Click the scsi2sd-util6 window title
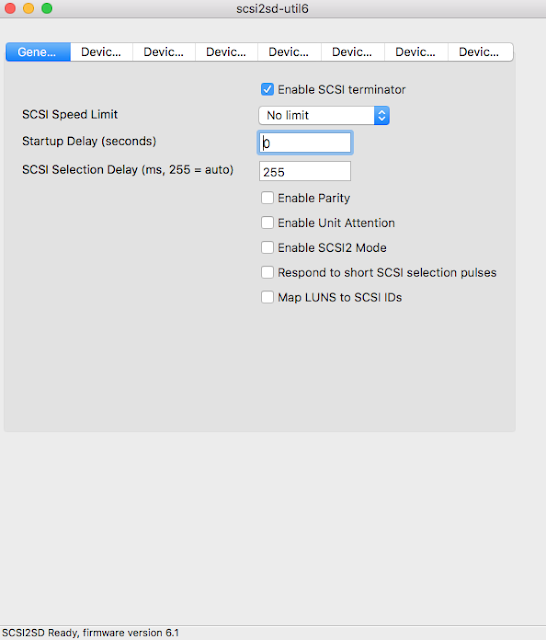 coord(272,9)
